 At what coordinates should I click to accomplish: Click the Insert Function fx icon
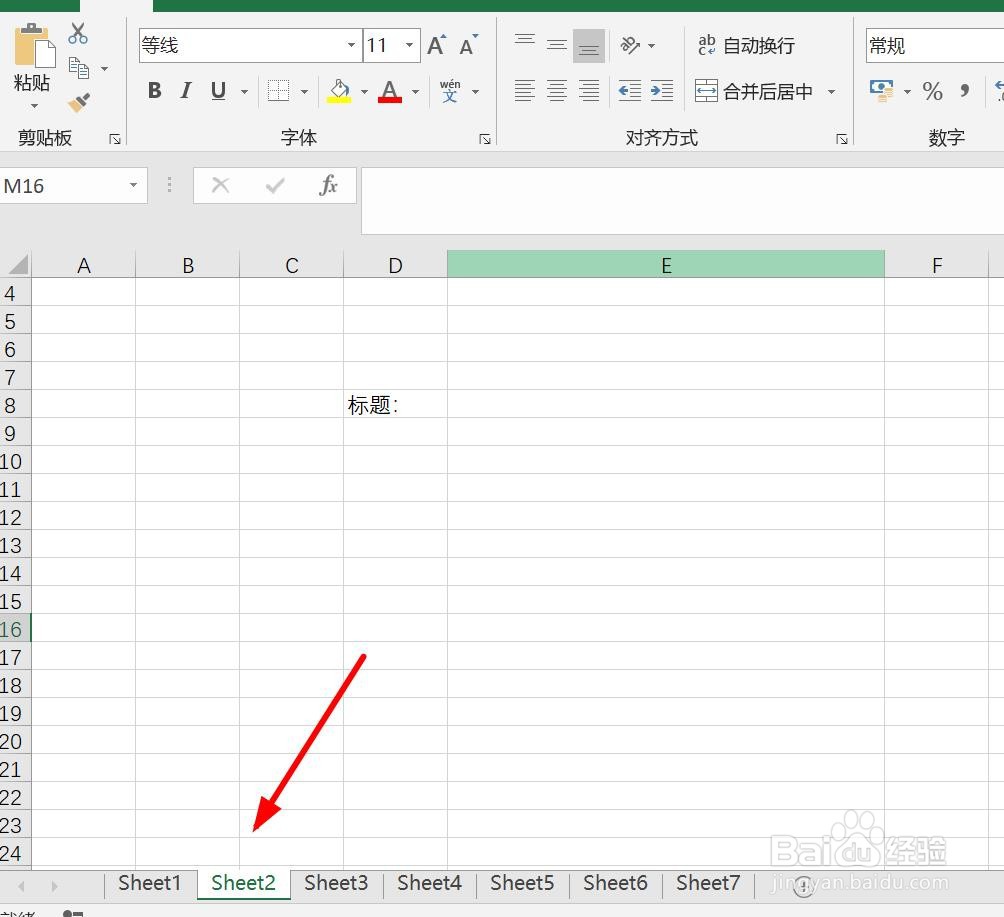tap(328, 186)
